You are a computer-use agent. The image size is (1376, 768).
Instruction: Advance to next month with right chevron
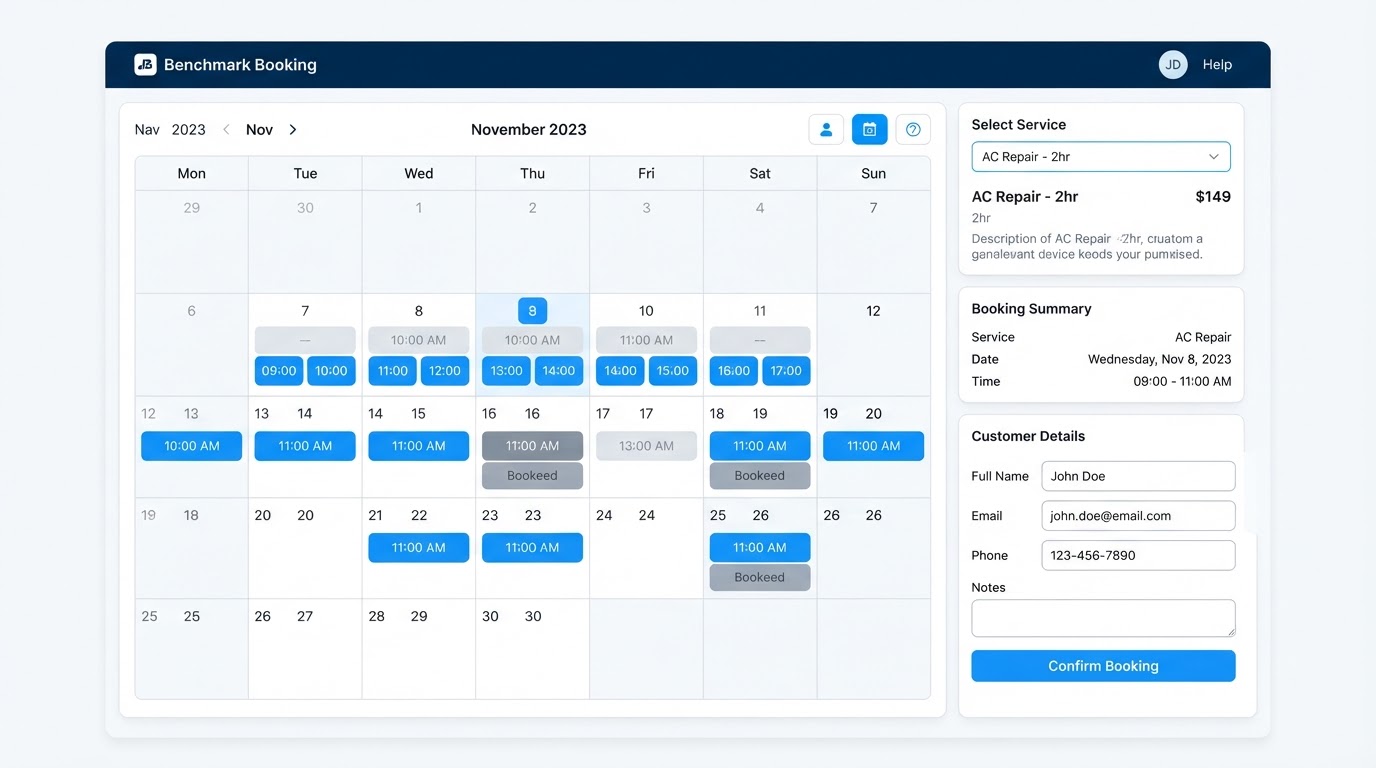coord(293,130)
